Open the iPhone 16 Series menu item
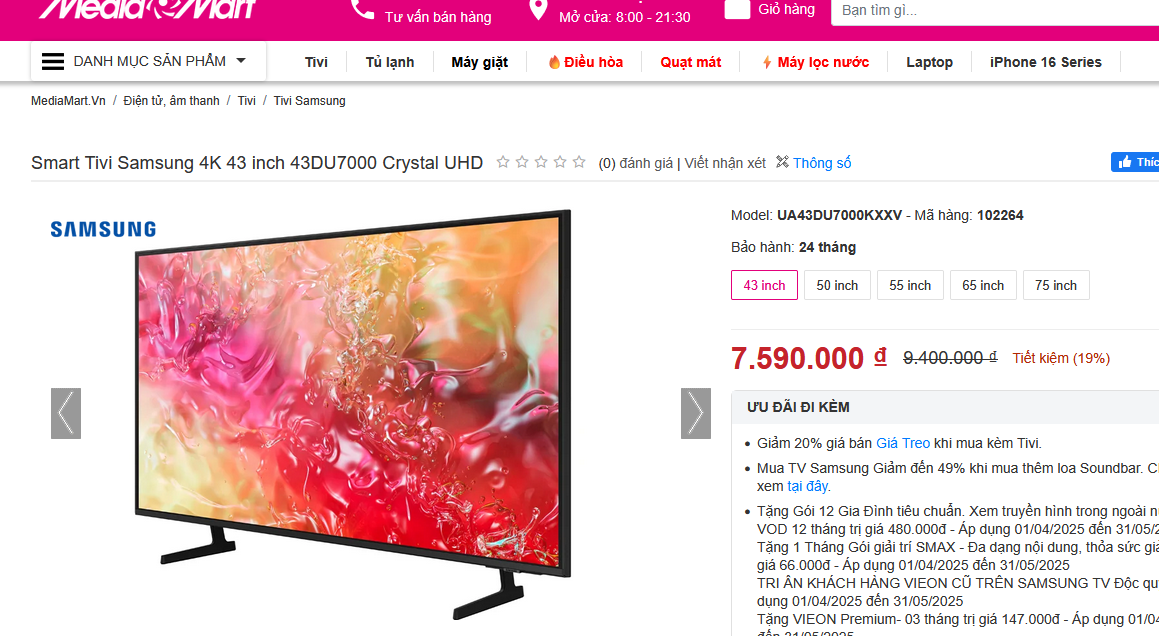1159x636 pixels. click(x=1045, y=62)
